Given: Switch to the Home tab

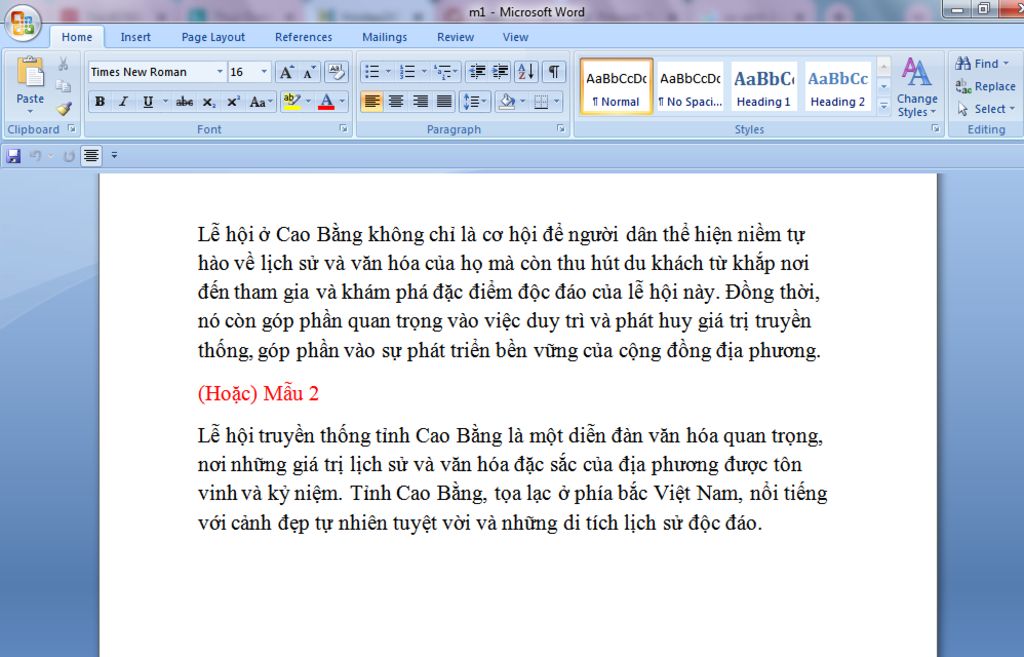Looking at the screenshot, I should tap(76, 37).
